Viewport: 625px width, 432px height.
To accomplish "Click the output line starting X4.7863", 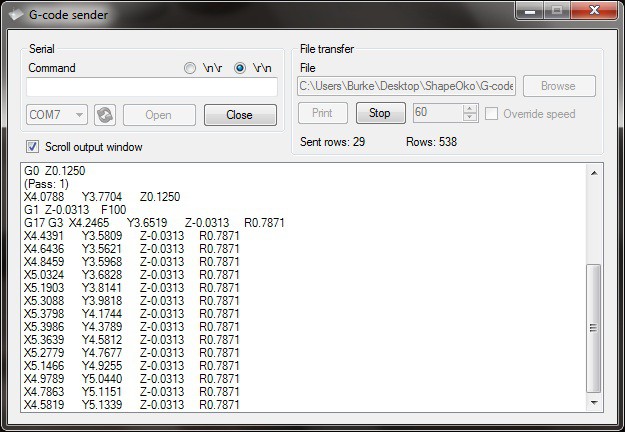I will point(132,392).
